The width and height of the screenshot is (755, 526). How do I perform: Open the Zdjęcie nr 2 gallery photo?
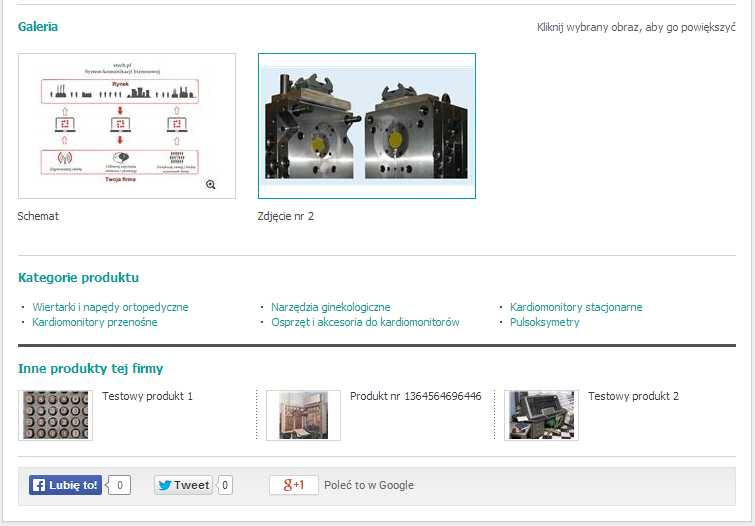click(366, 126)
